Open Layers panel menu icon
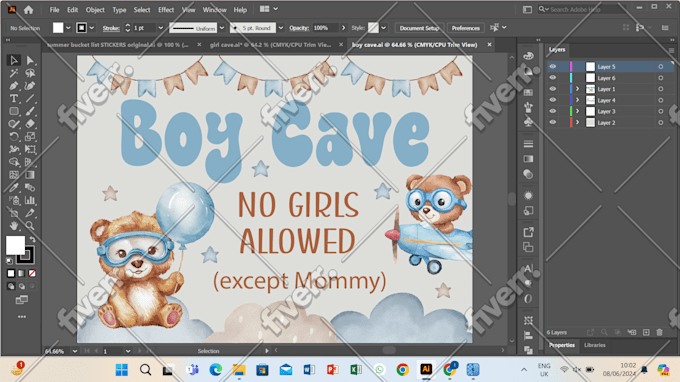This screenshot has width=680, height=382. (671, 50)
